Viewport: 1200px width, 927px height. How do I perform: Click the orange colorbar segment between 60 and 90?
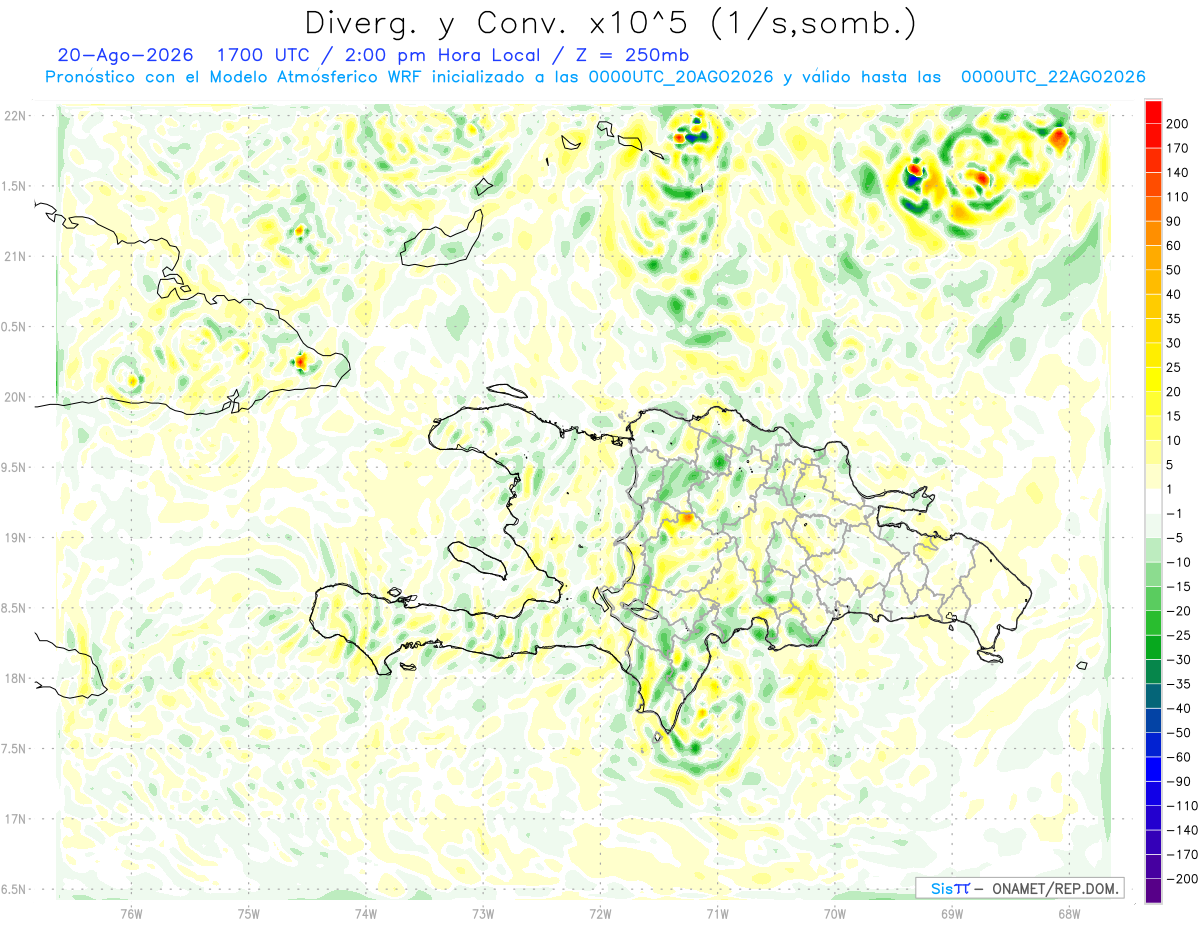[x=1153, y=234]
